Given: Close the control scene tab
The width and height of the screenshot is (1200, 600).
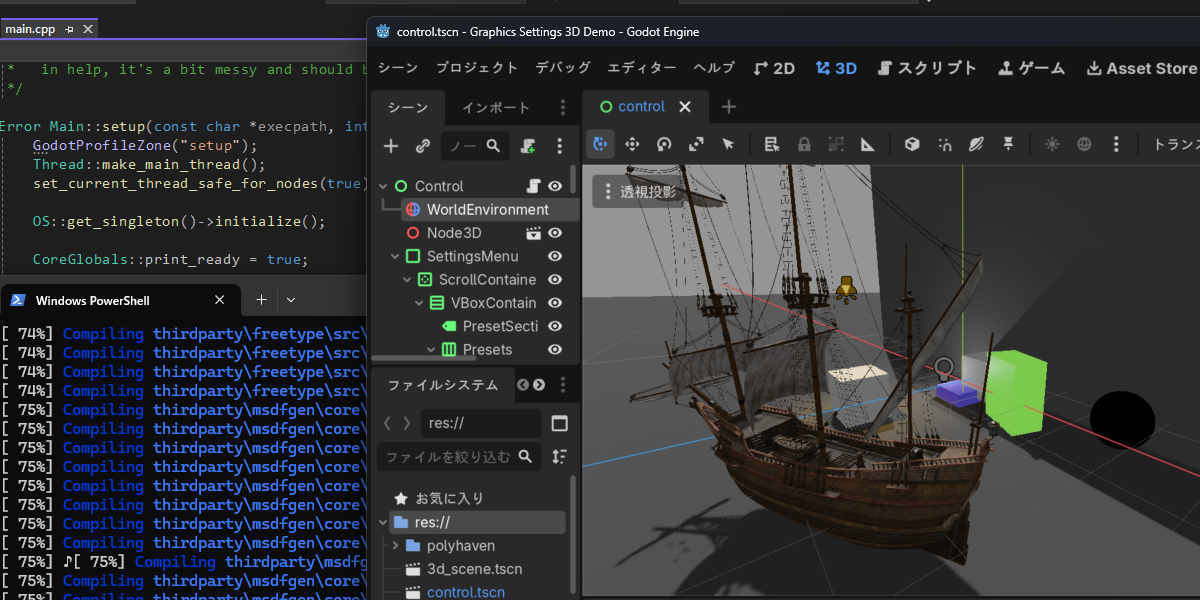Looking at the screenshot, I should 685,107.
